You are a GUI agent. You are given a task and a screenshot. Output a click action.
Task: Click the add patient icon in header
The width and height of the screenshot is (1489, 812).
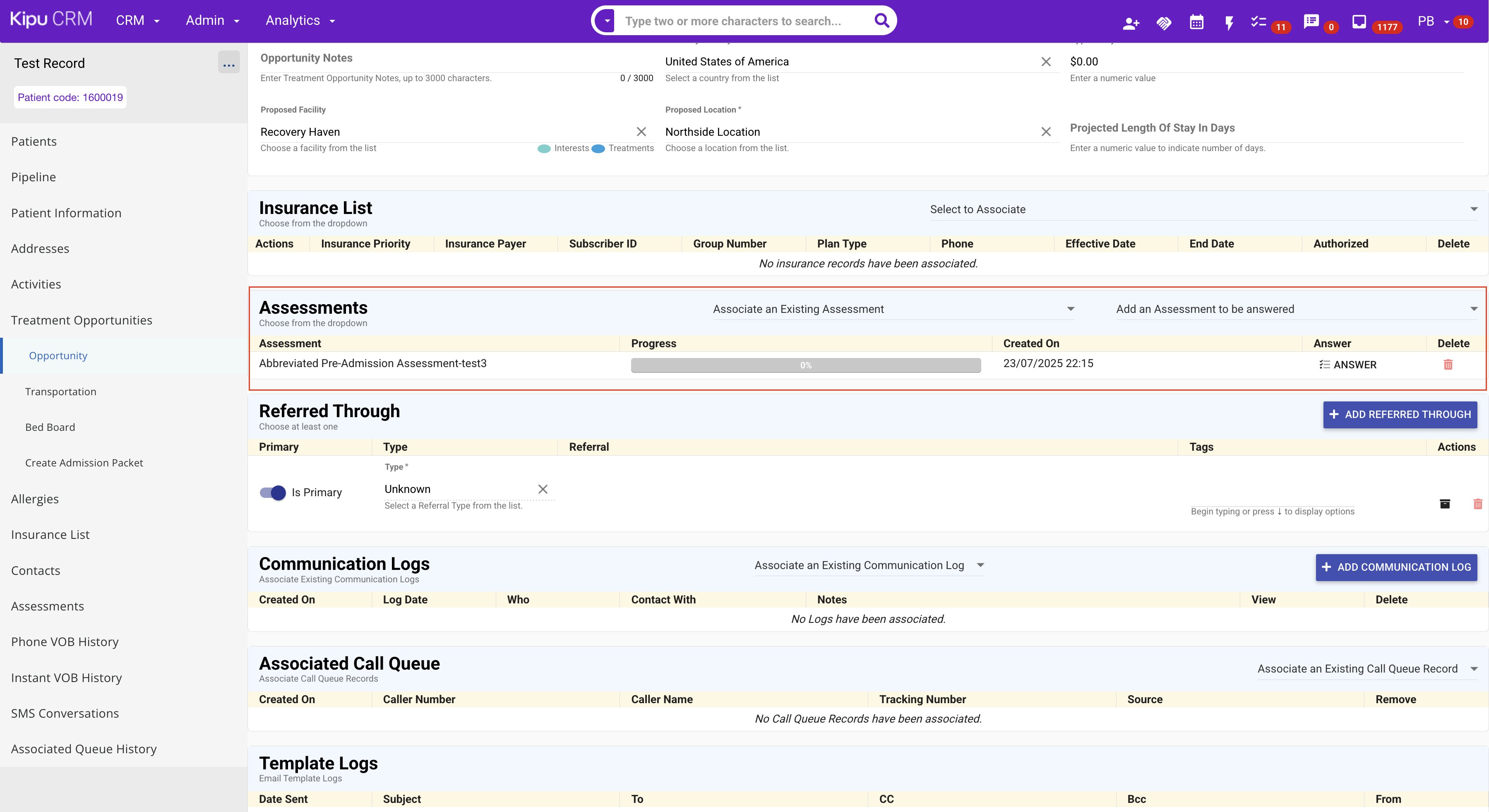[1131, 22]
